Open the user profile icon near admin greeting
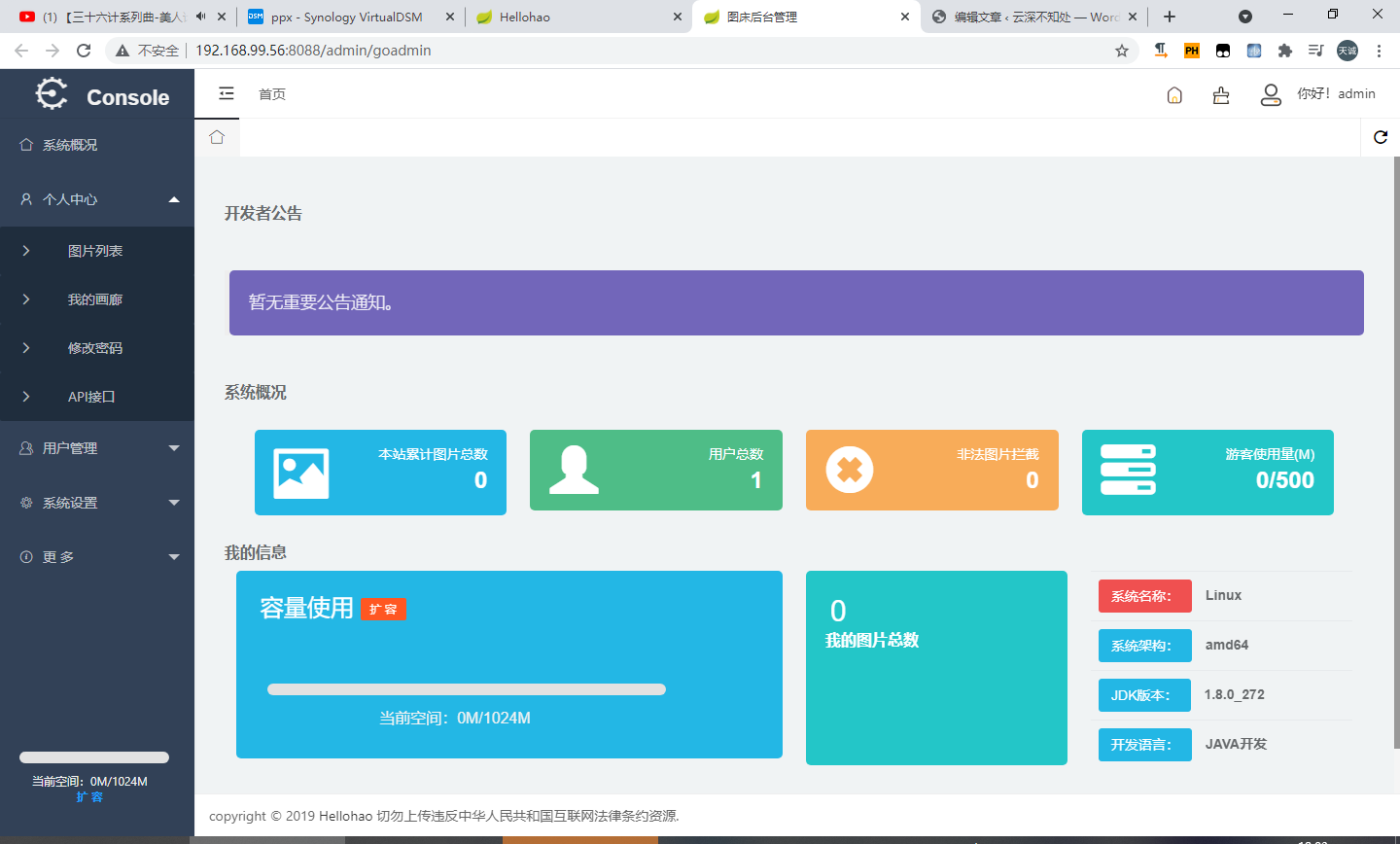Image resolution: width=1400 pixels, height=844 pixels. (x=1271, y=93)
